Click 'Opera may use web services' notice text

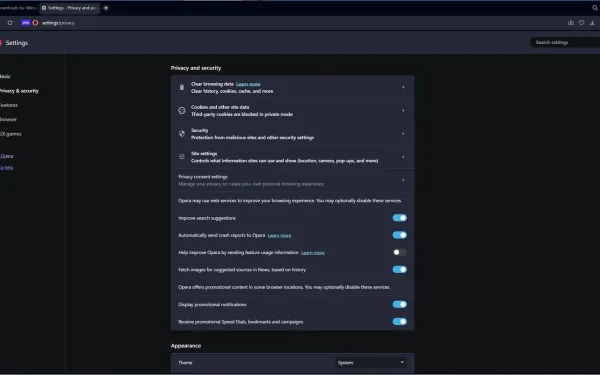290,201
